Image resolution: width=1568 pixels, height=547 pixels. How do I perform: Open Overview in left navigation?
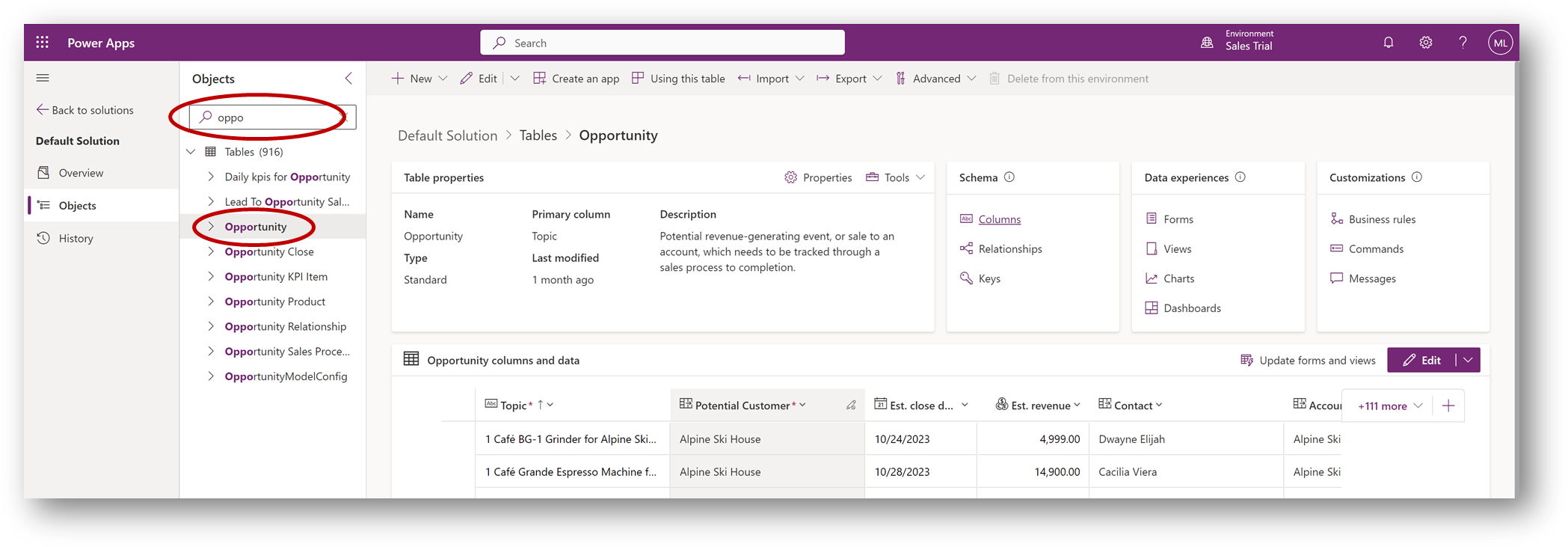(81, 173)
